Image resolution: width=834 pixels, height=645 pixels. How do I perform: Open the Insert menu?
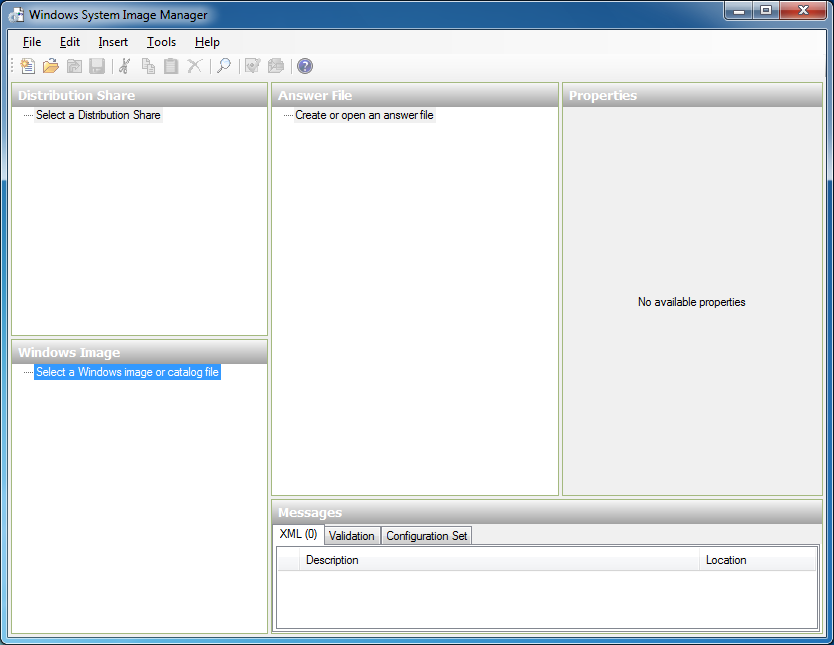[x=113, y=42]
